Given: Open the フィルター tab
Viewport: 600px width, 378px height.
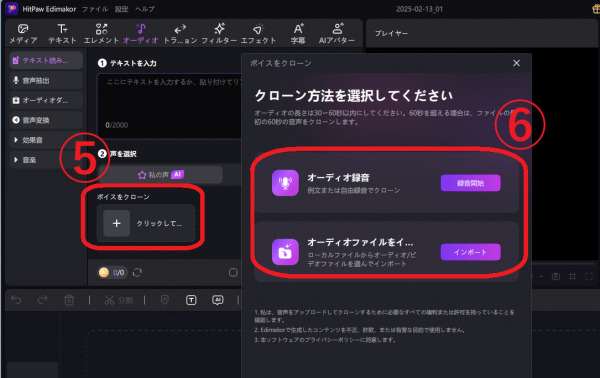Looking at the screenshot, I should pyautogui.click(x=219, y=34).
